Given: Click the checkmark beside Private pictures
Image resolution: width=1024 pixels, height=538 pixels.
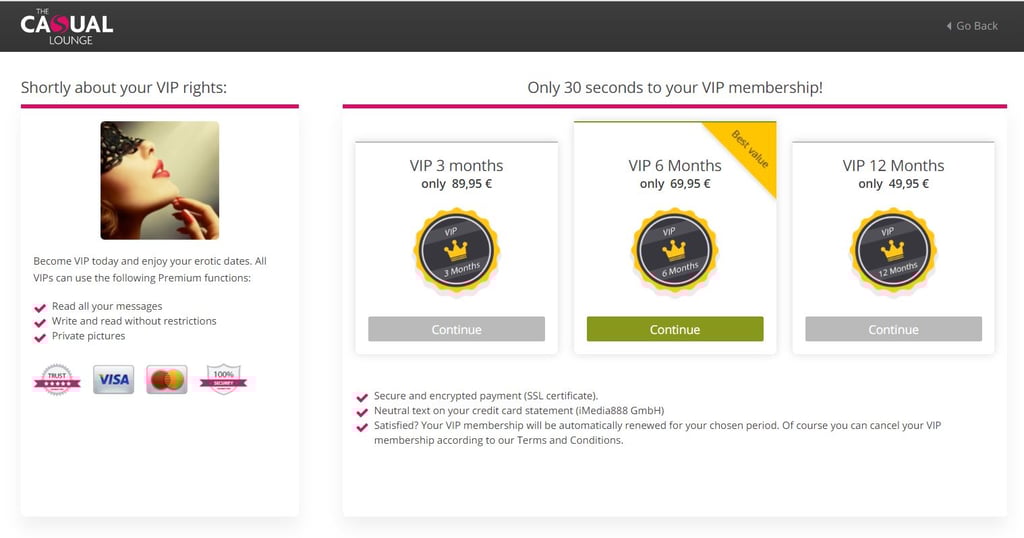Looking at the screenshot, I should click(40, 338).
